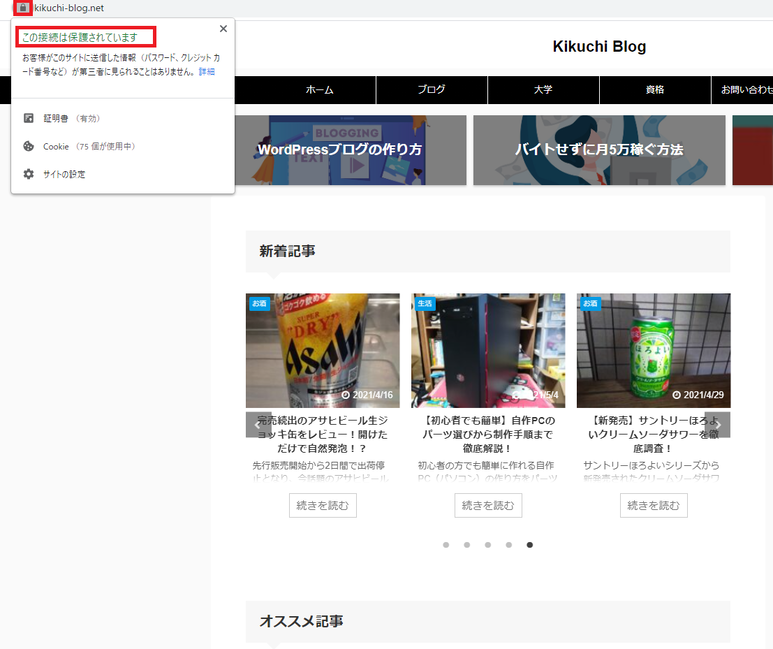Open the 資格 nav tab
Screen dimensions: 773x649
pos(655,90)
